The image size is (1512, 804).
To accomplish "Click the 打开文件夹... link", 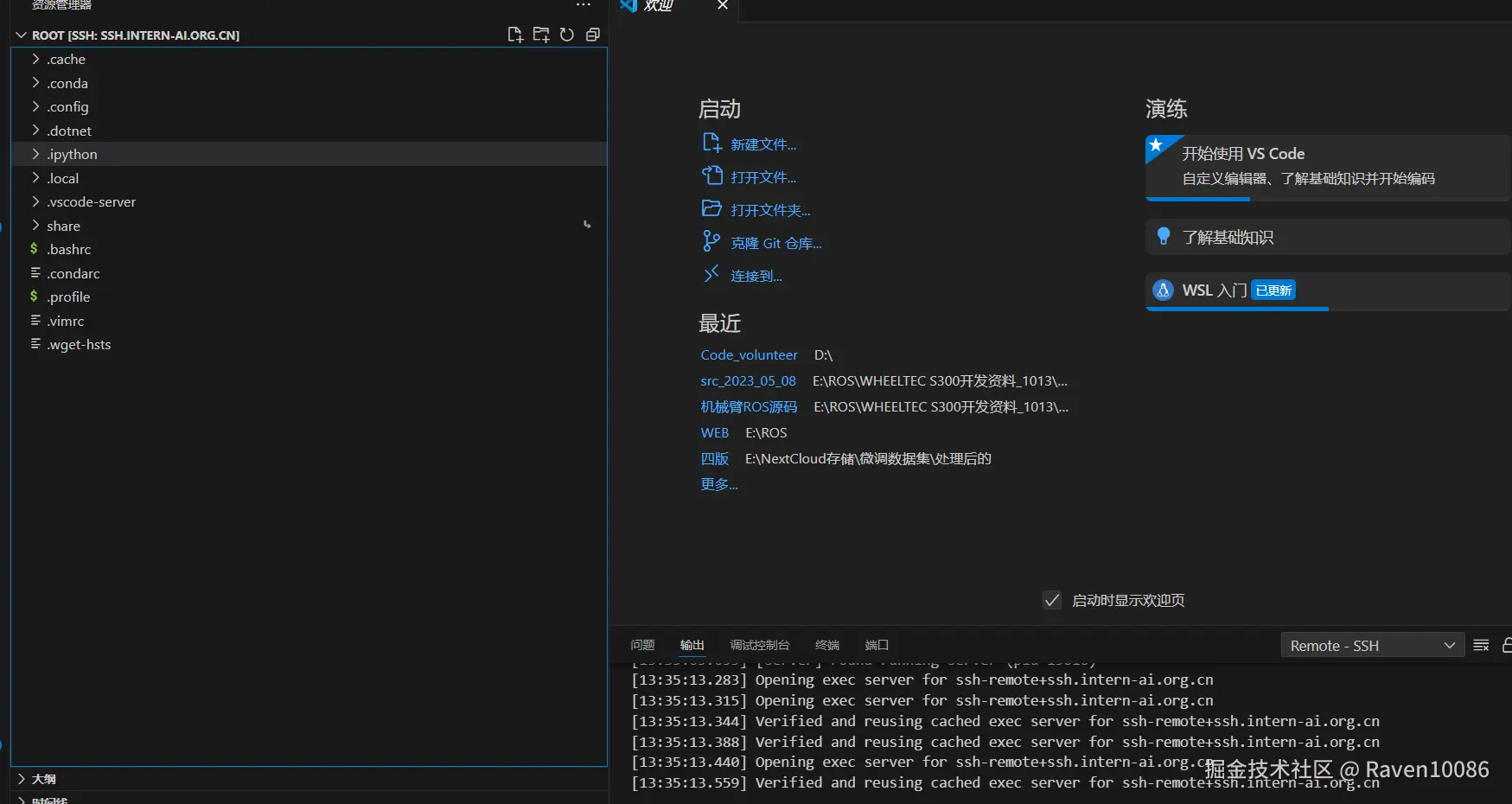I will pos(770,210).
